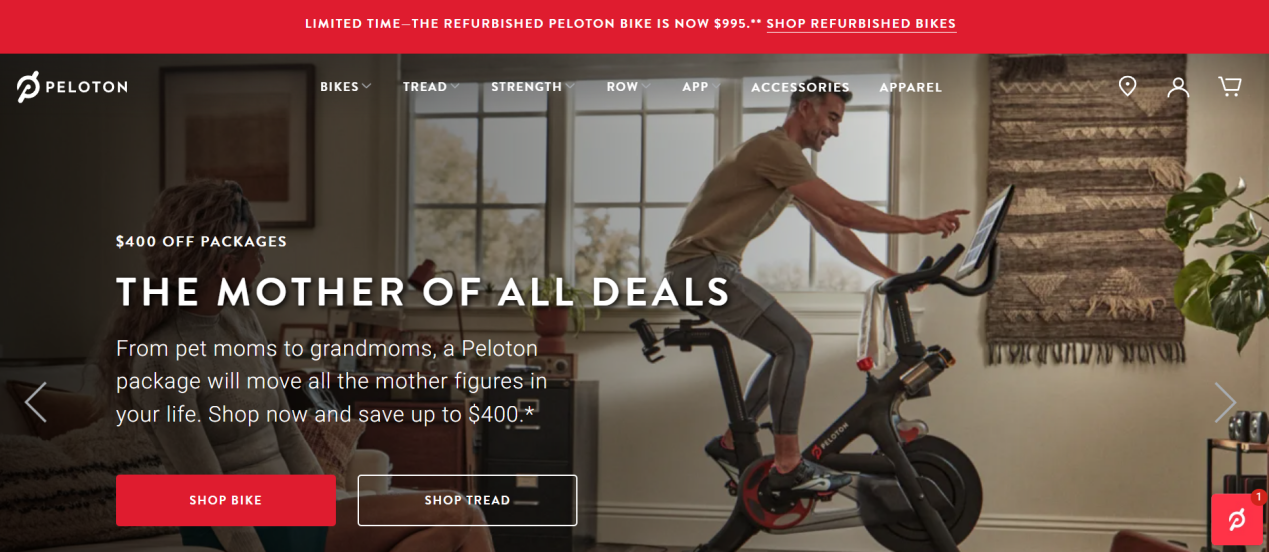The height and width of the screenshot is (552, 1269).
Task: Click the red Shop Bike button
Action: (x=226, y=500)
